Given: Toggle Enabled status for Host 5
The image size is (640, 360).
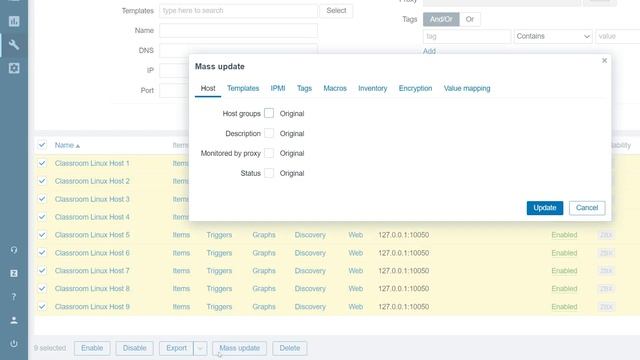Looking at the screenshot, I should click(564, 235).
